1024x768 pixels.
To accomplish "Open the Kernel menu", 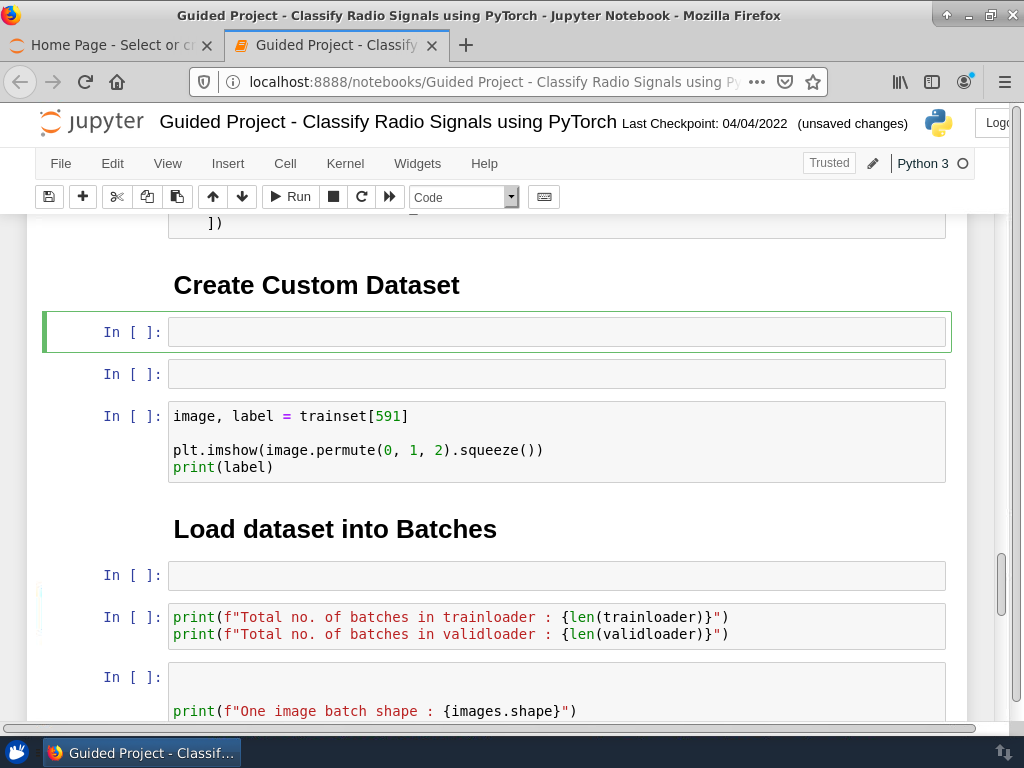I will click(345, 163).
